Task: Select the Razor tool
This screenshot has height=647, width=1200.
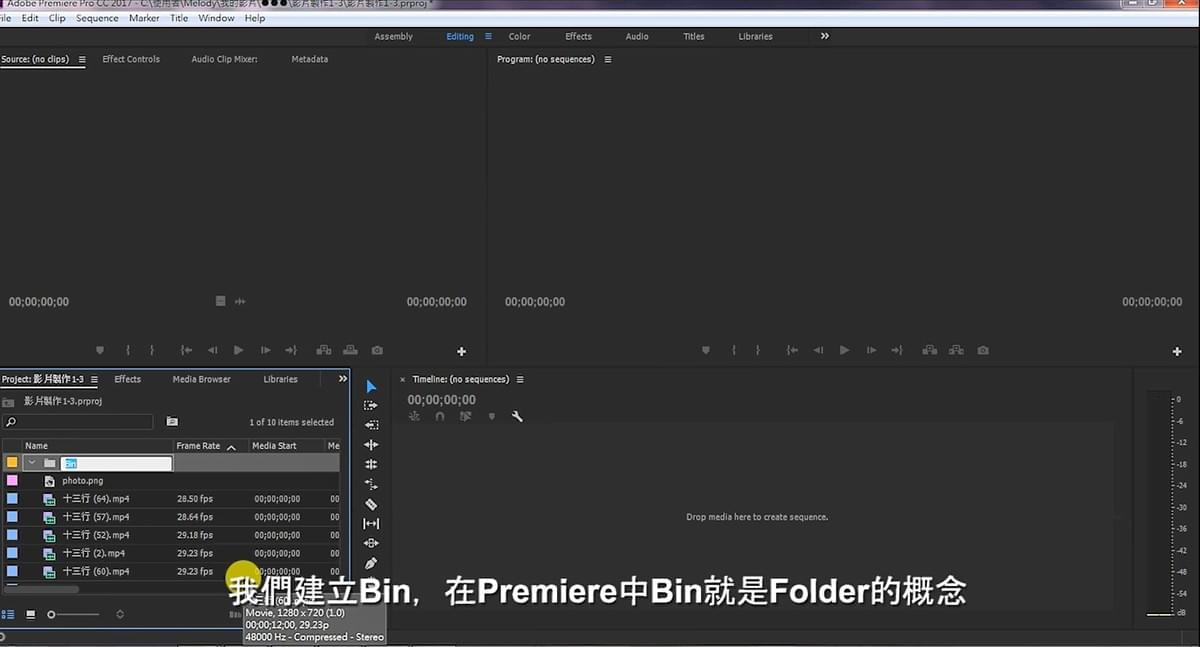Action: [x=371, y=504]
